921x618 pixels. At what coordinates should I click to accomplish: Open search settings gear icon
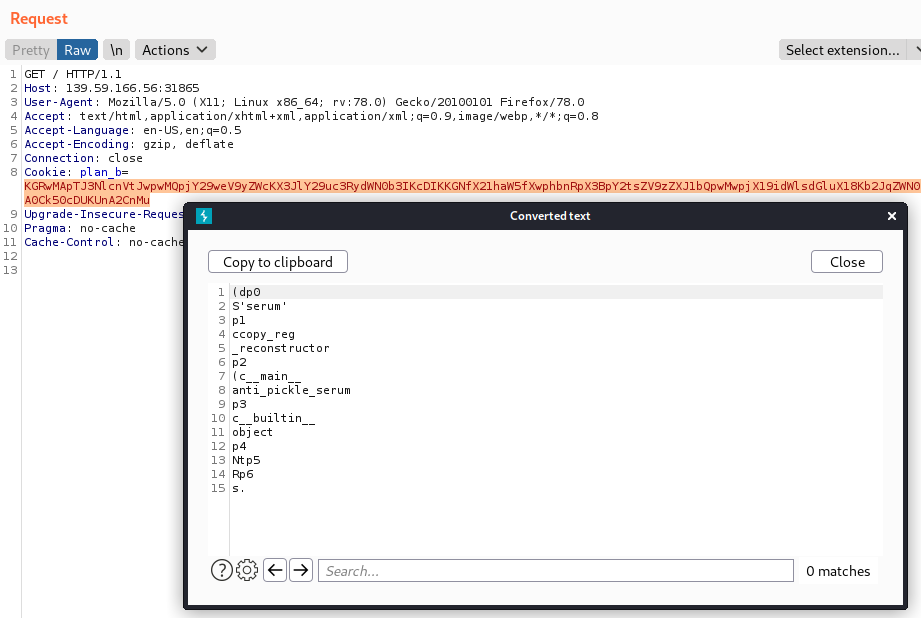pyautogui.click(x=247, y=570)
